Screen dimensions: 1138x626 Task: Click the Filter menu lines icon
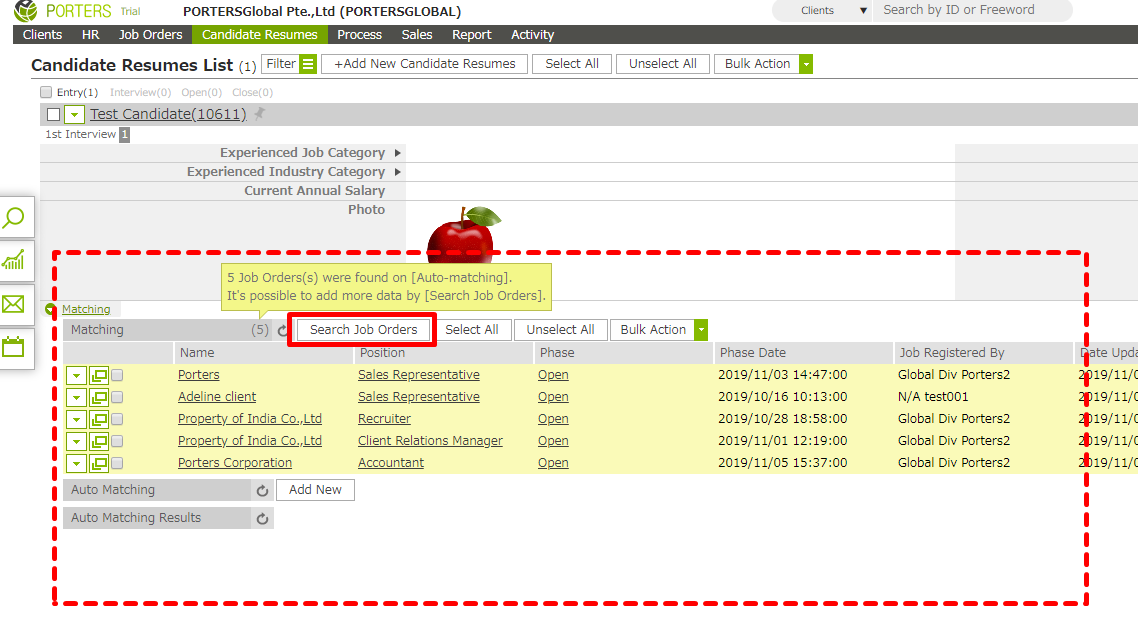point(308,64)
